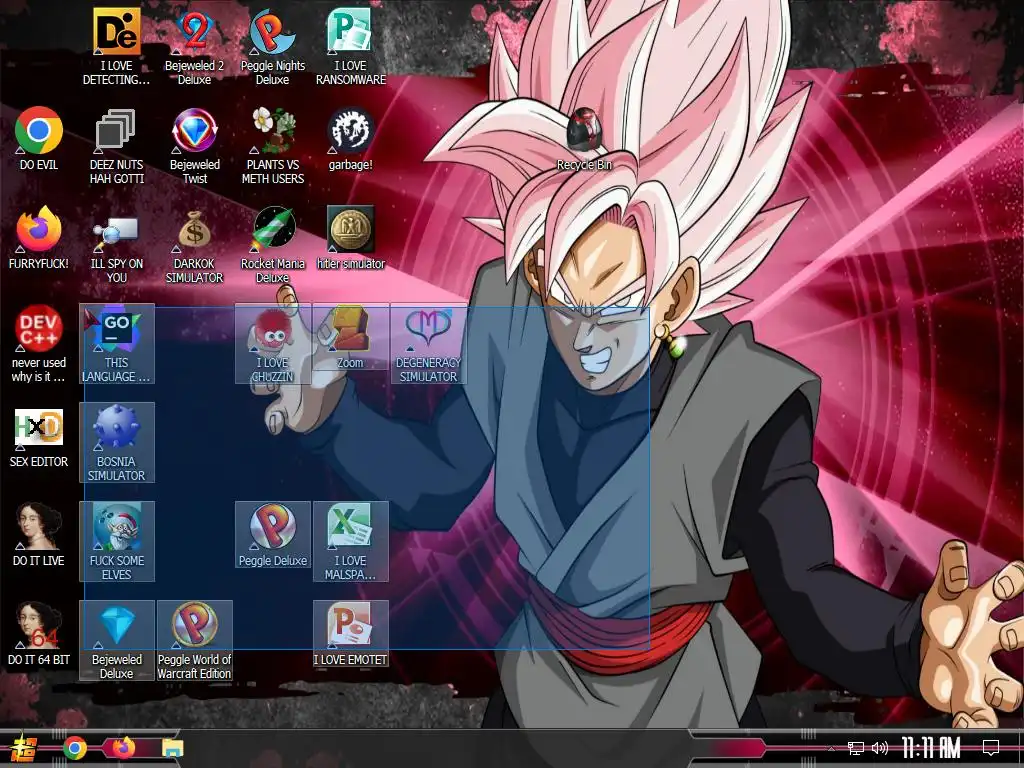Click the 'garbage!' desktop shortcut

[351, 138]
